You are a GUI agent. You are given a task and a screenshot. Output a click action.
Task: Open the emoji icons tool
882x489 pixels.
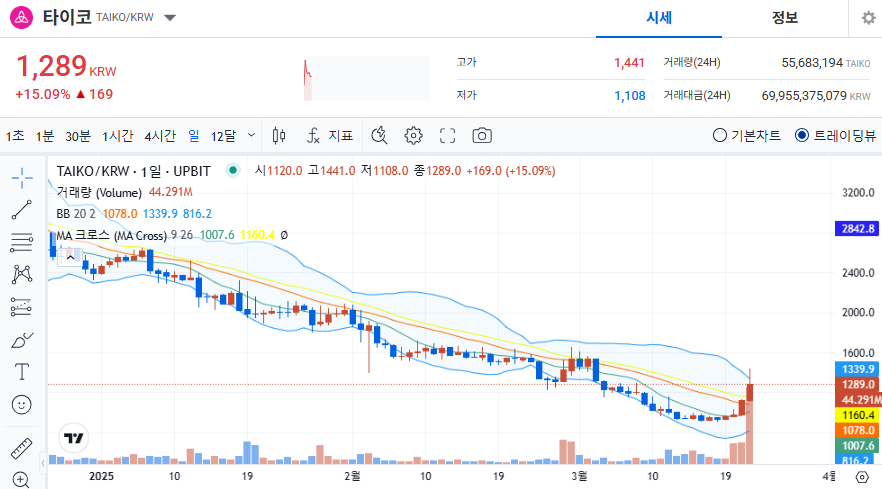point(22,405)
